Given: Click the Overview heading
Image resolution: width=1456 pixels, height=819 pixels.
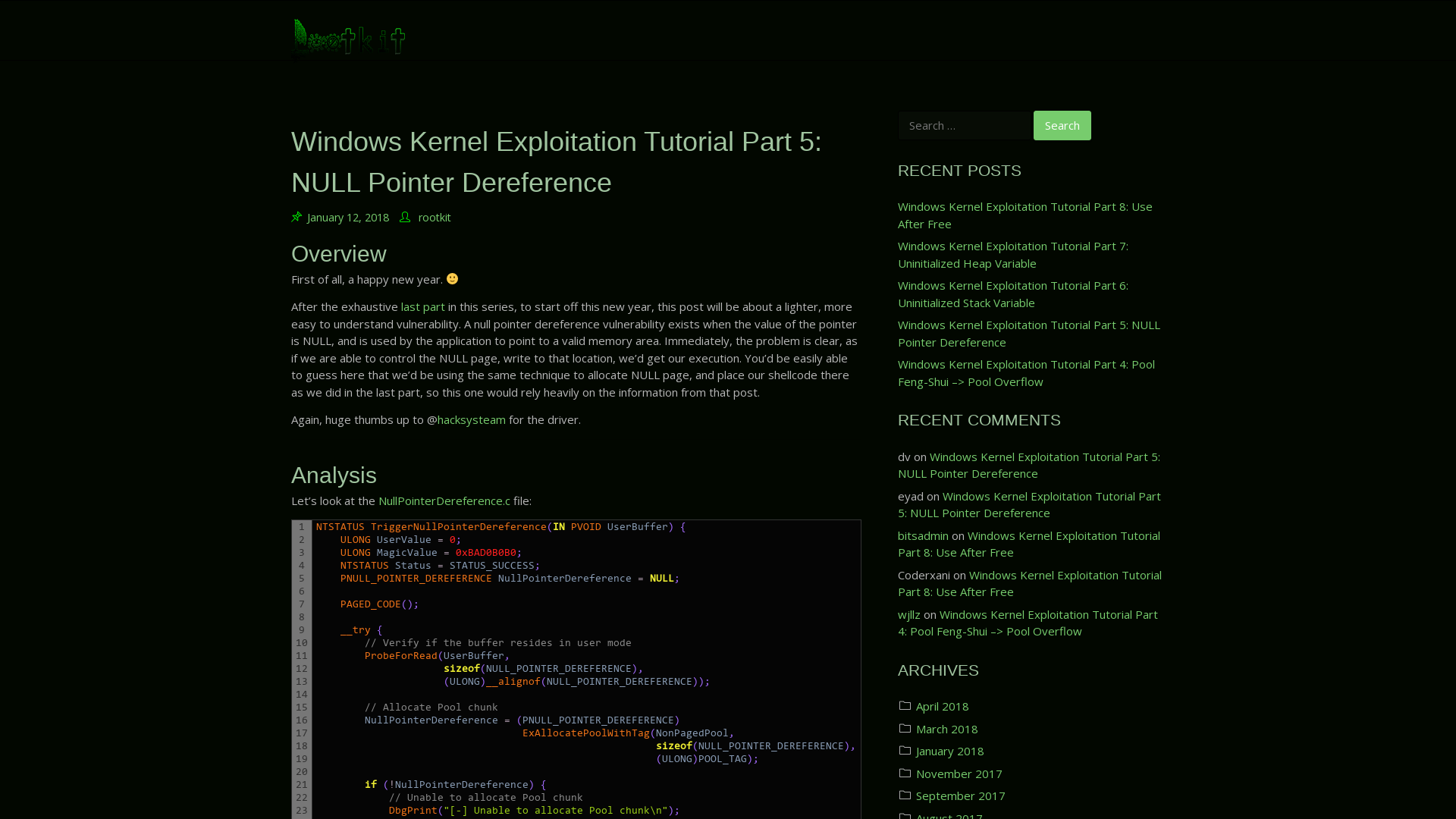Looking at the screenshot, I should point(339,254).
